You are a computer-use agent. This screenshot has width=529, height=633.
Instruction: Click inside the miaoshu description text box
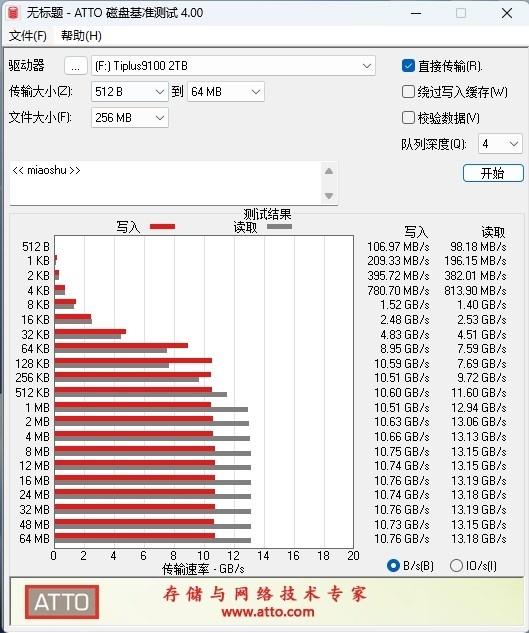(x=166, y=183)
